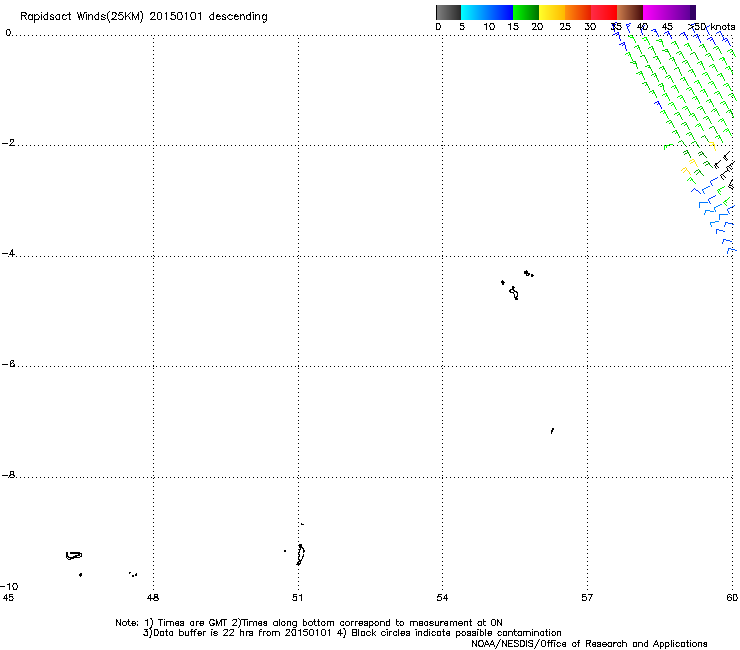Select the gray 0-5 knots legend segment
The width and height of the screenshot is (740, 650).
[448, 12]
